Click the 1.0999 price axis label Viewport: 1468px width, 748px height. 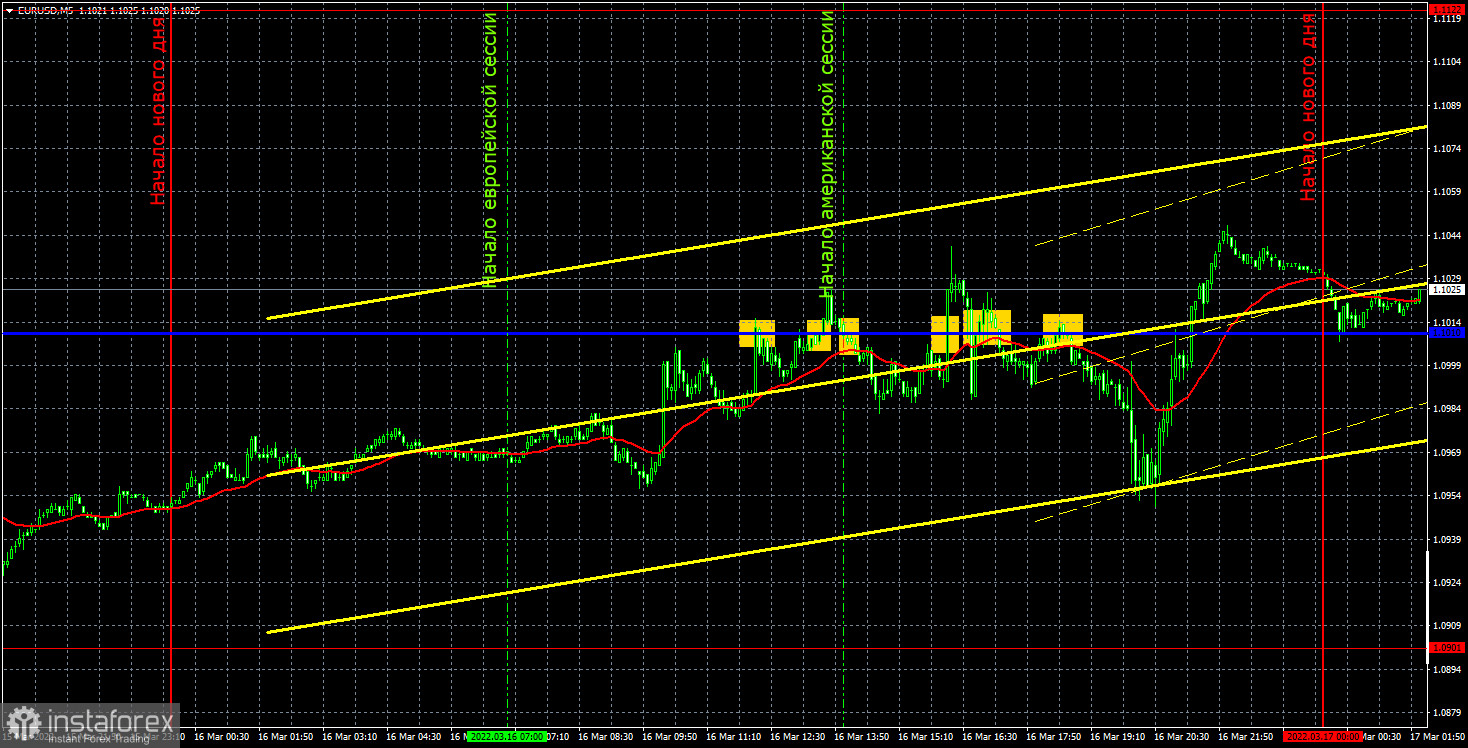tap(1446, 365)
